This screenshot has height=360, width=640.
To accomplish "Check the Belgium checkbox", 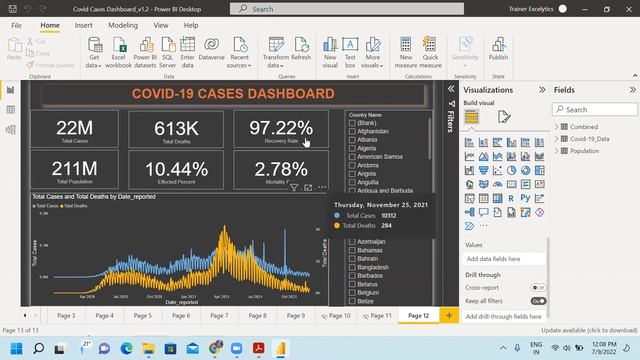I will pos(352,293).
